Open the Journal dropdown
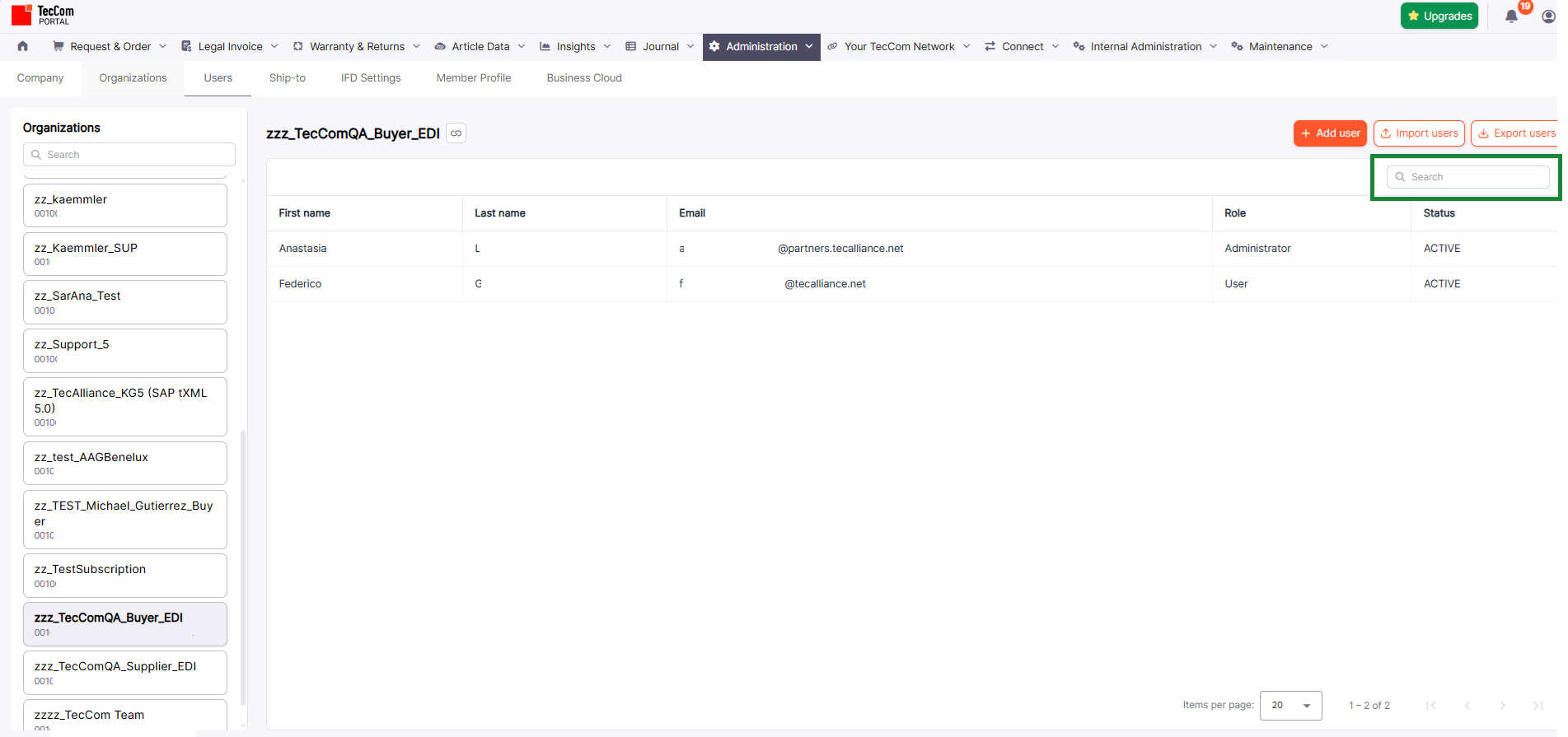Image resolution: width=1568 pixels, height=737 pixels. point(660,46)
